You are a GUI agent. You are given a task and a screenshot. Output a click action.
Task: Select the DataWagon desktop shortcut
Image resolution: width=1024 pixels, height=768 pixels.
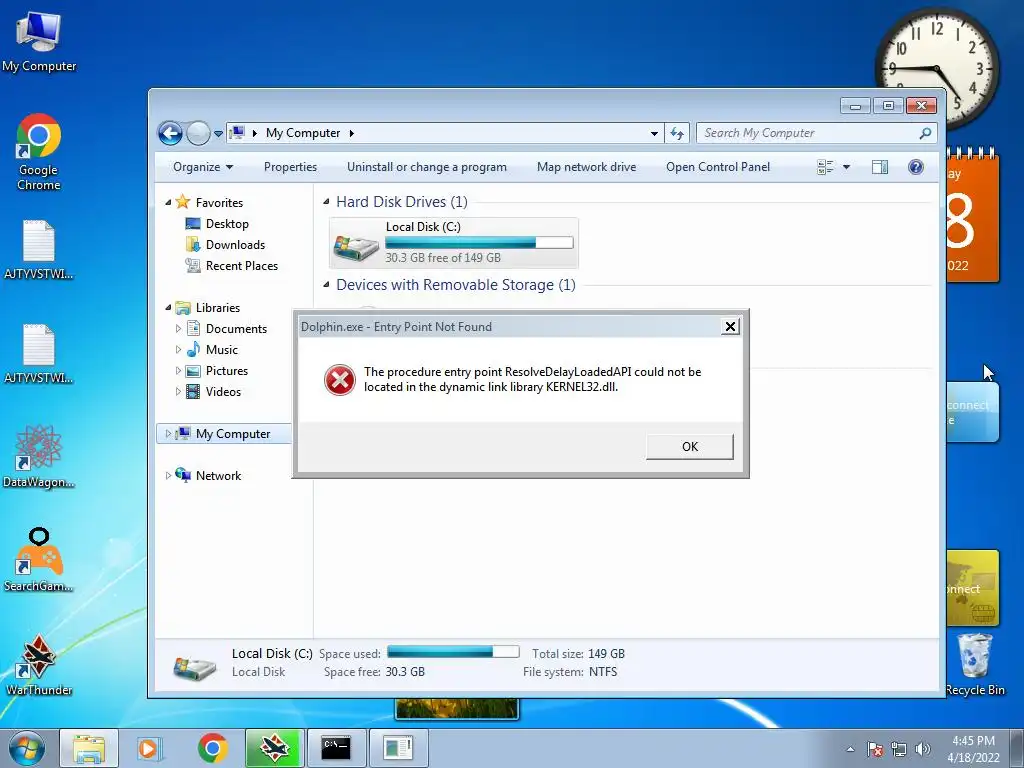tap(39, 456)
